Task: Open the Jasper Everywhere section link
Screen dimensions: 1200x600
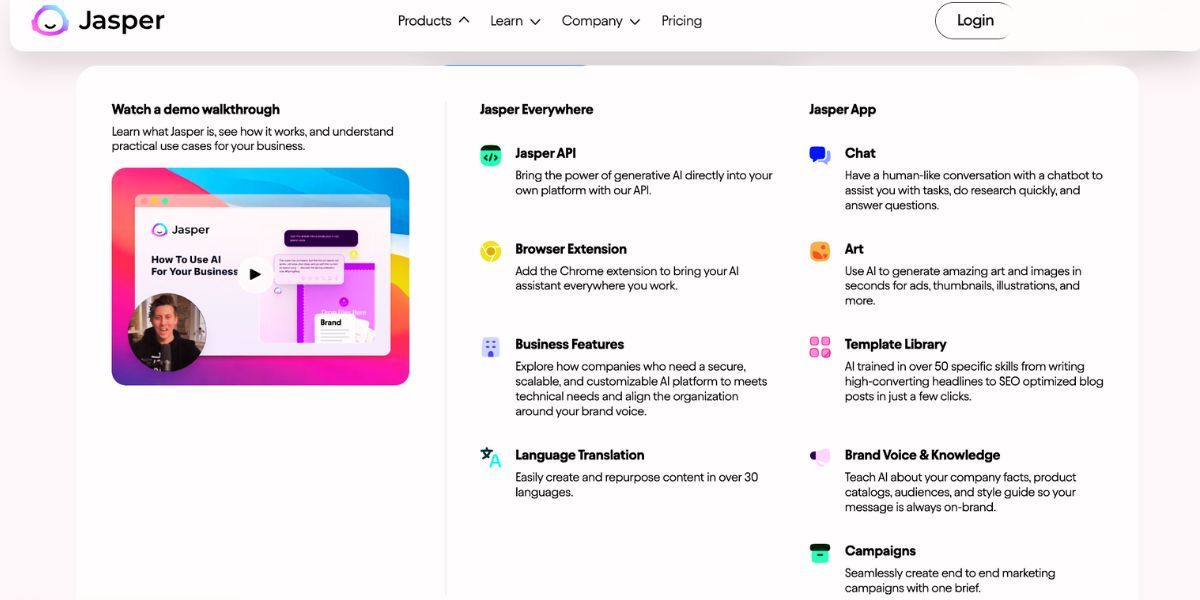Action: coord(536,109)
